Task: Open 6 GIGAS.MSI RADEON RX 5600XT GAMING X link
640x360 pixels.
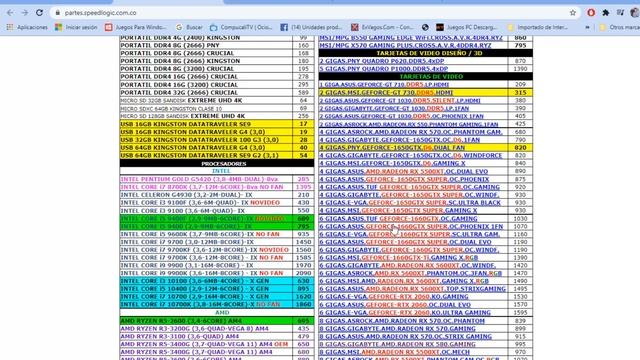Action: point(404,281)
